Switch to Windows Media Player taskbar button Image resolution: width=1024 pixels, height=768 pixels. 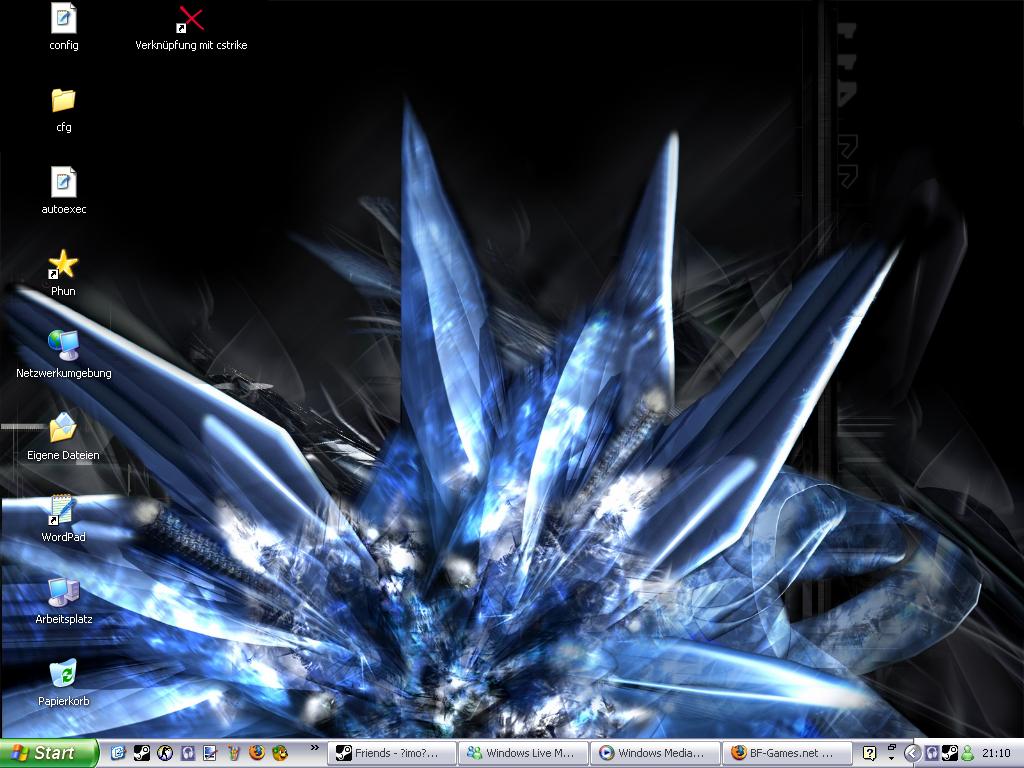click(x=656, y=753)
